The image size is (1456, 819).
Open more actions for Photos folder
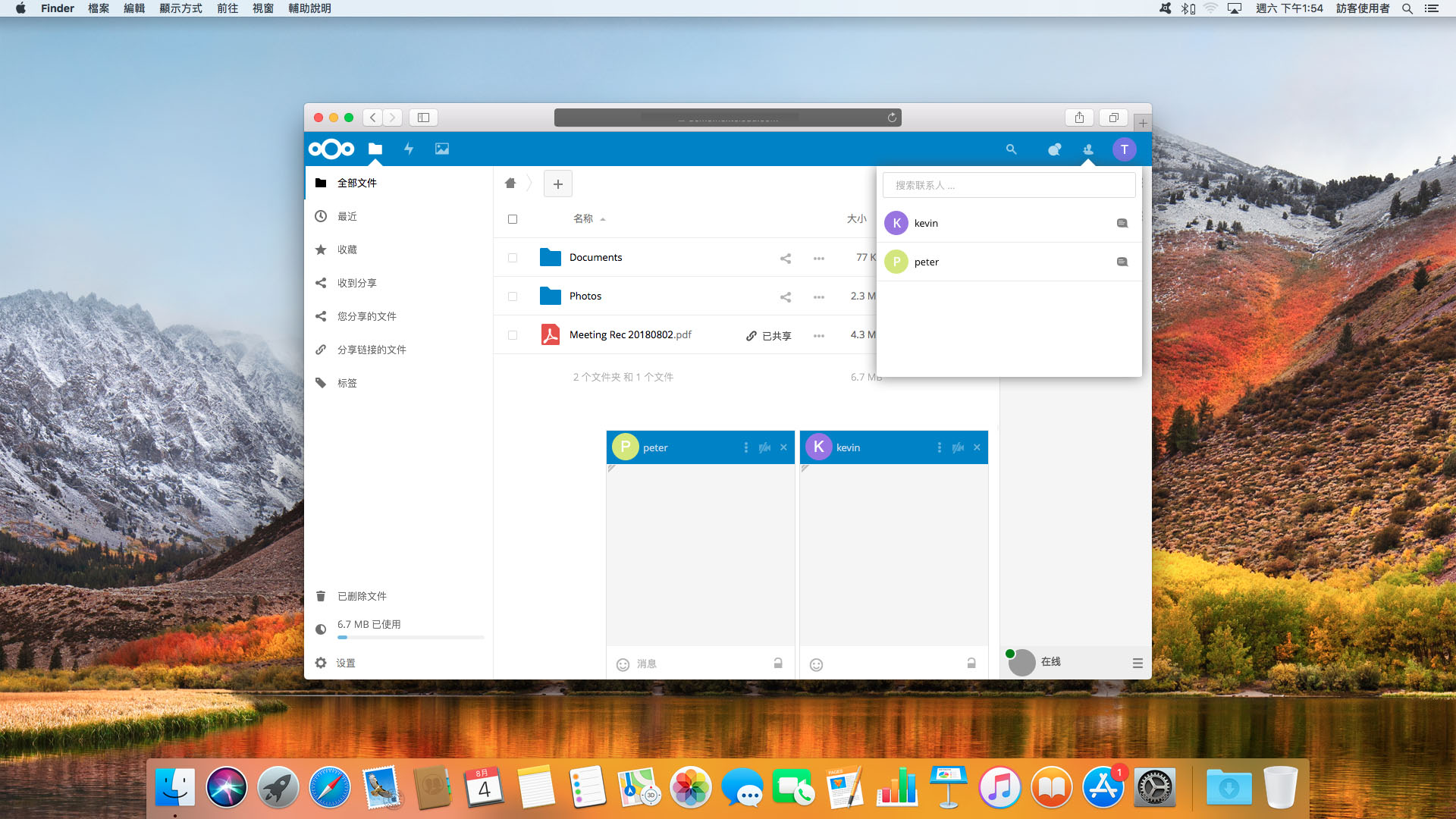click(819, 297)
